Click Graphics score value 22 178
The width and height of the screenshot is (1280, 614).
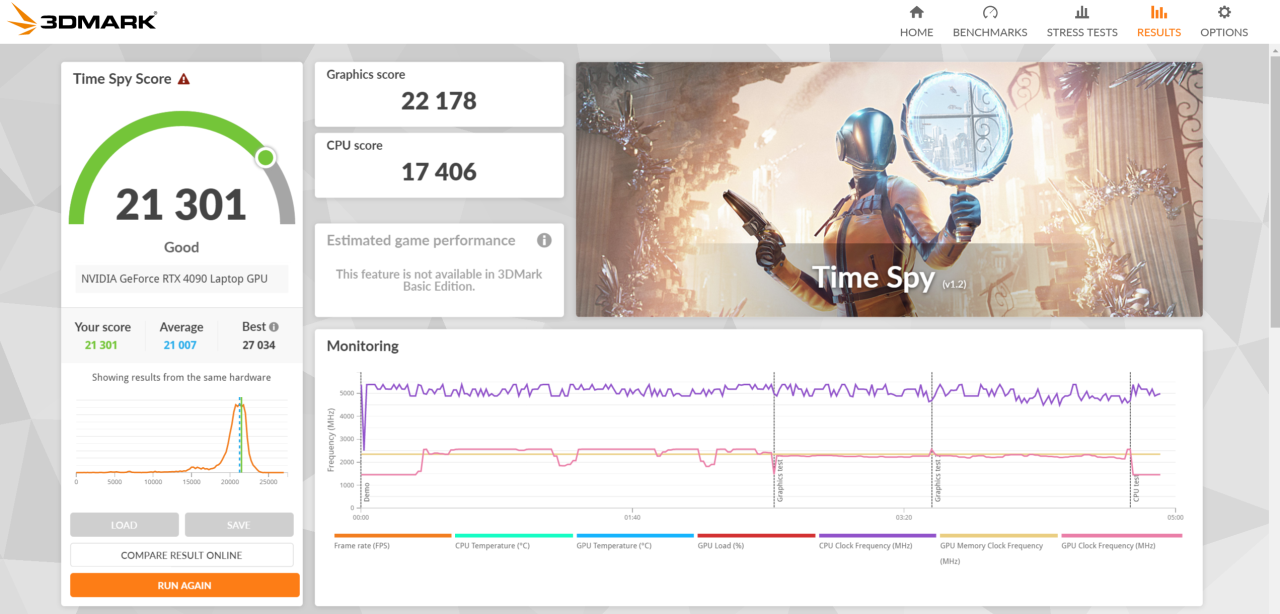(x=439, y=101)
